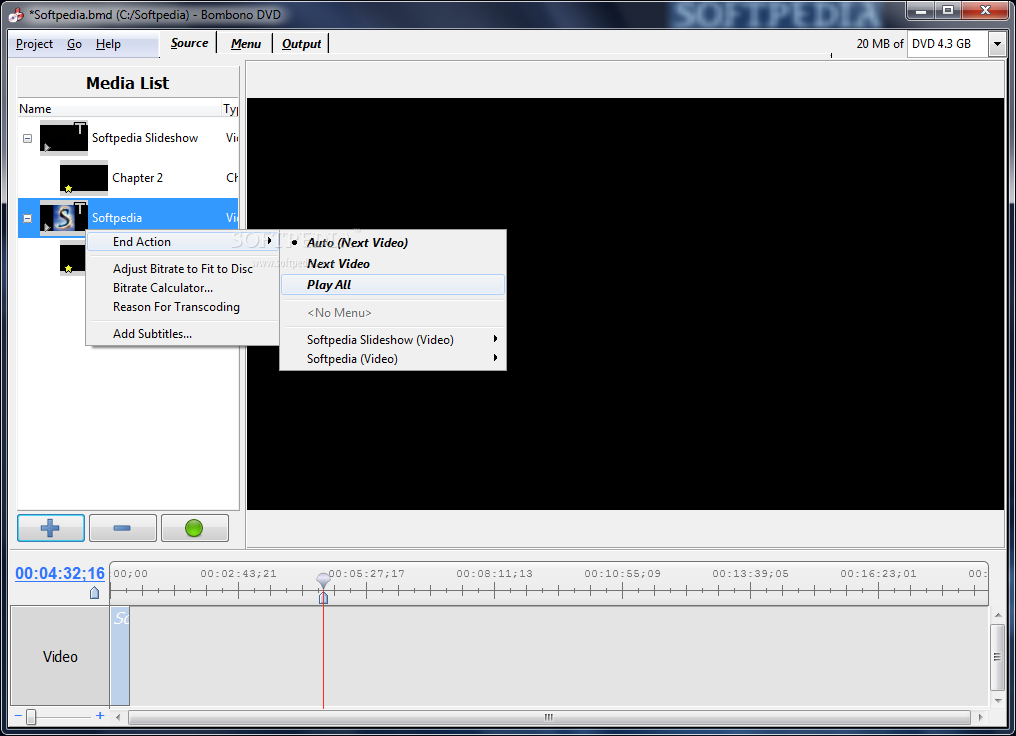Open the DVD 4.3 GB size dropdown
Screen dimensions: 1016x736
[x=997, y=44]
